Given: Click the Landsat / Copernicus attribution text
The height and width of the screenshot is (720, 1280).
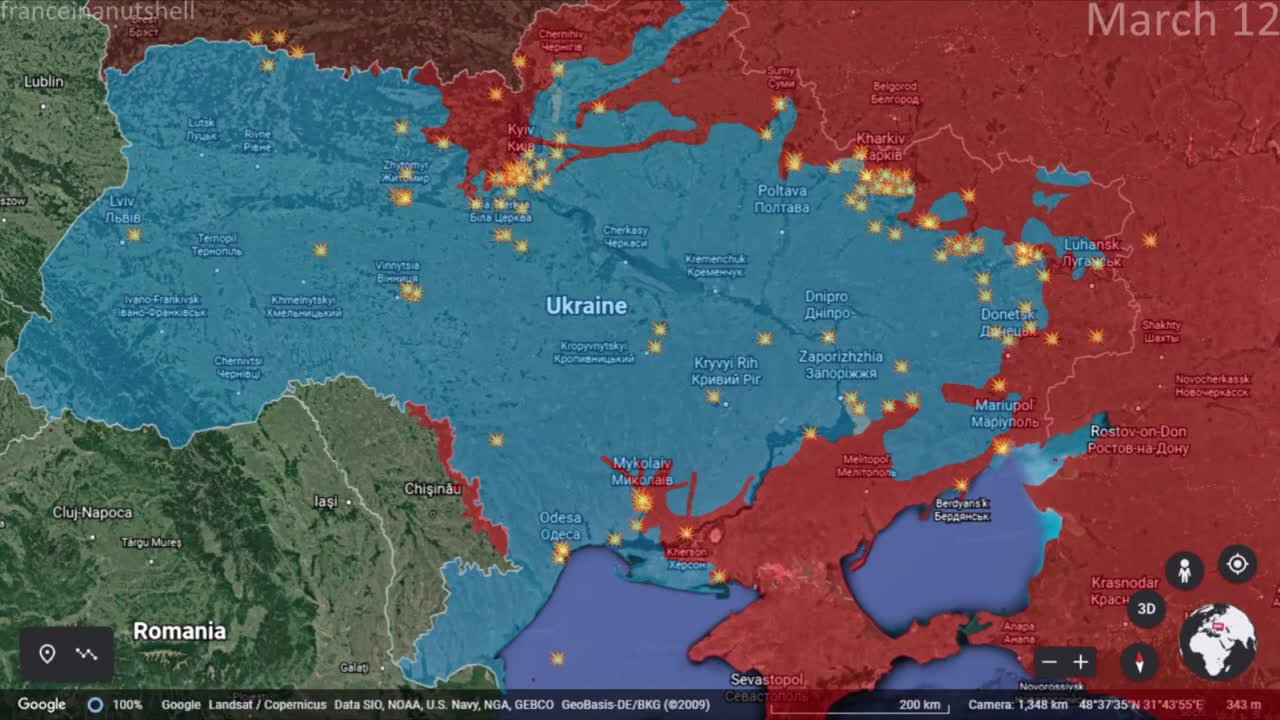Looking at the screenshot, I should (x=267, y=704).
